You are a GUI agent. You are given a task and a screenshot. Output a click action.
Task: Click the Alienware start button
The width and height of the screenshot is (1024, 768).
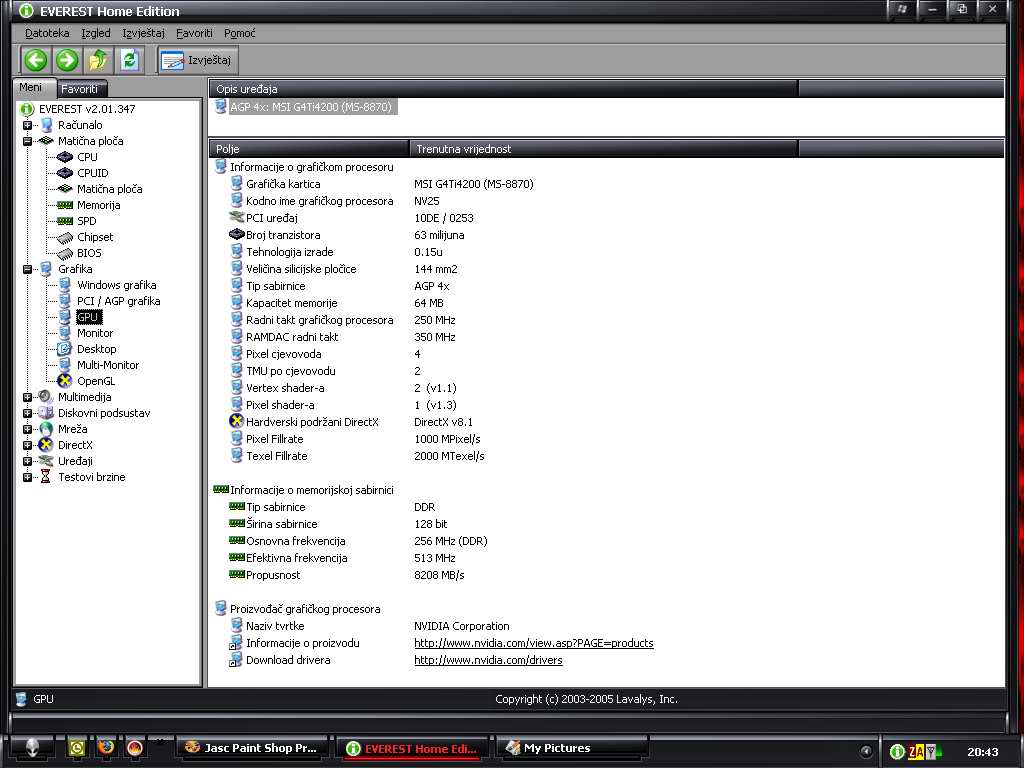click(33, 748)
